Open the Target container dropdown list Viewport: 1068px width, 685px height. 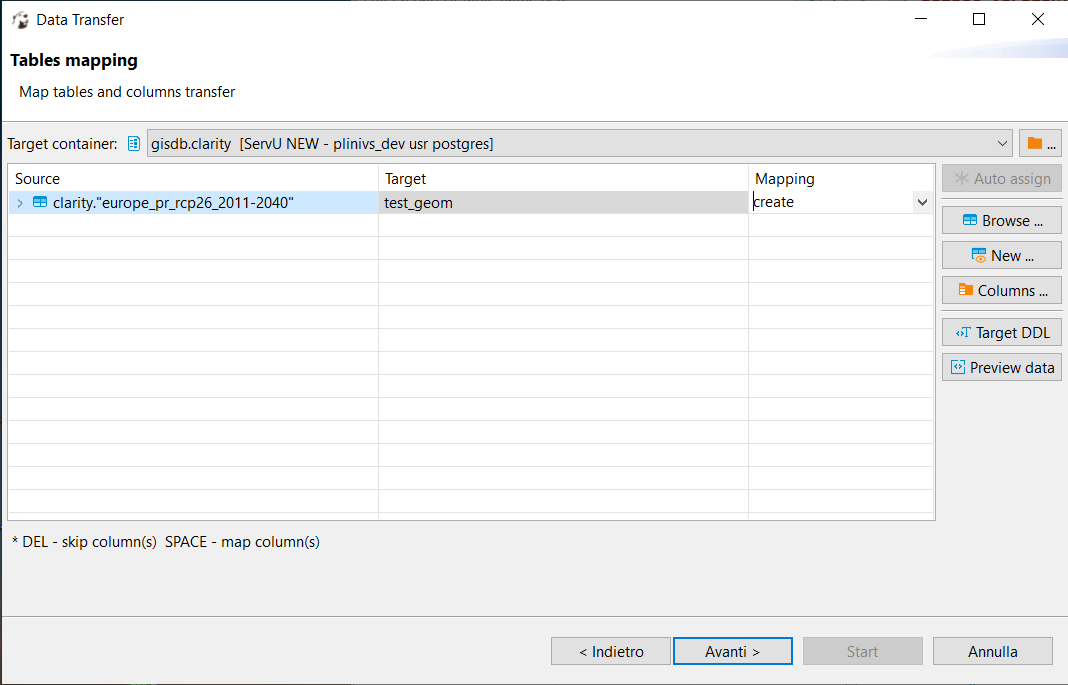click(x=1004, y=143)
